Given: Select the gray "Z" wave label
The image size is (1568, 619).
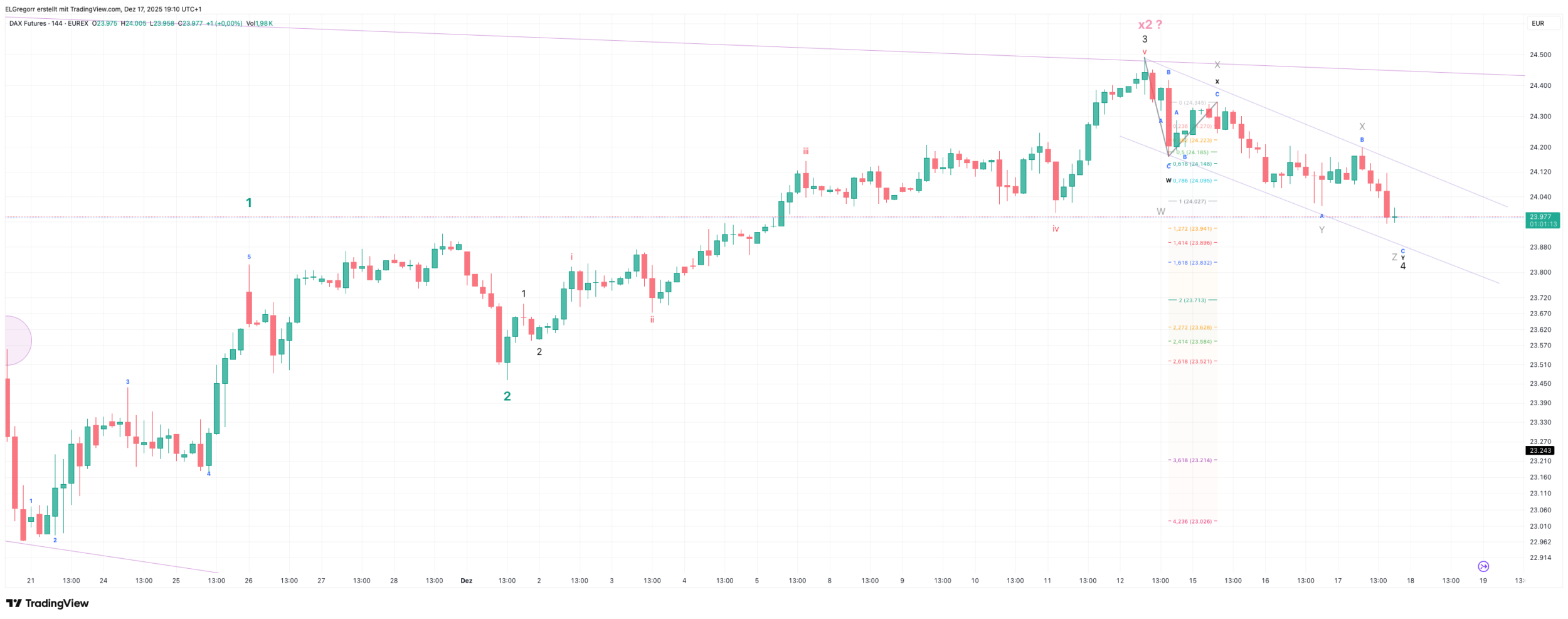Looking at the screenshot, I should point(1394,257).
